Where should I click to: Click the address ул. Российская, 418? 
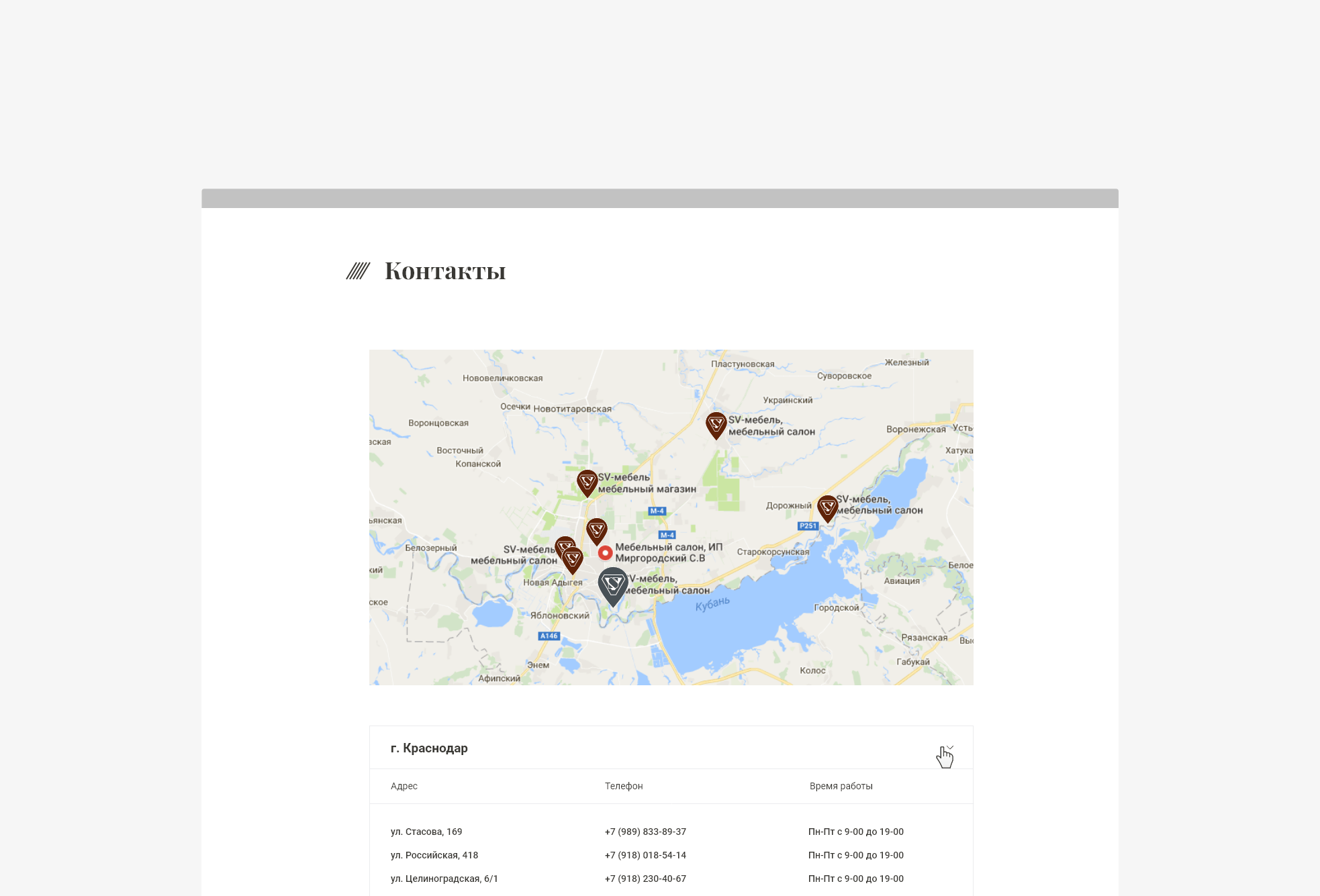434,855
